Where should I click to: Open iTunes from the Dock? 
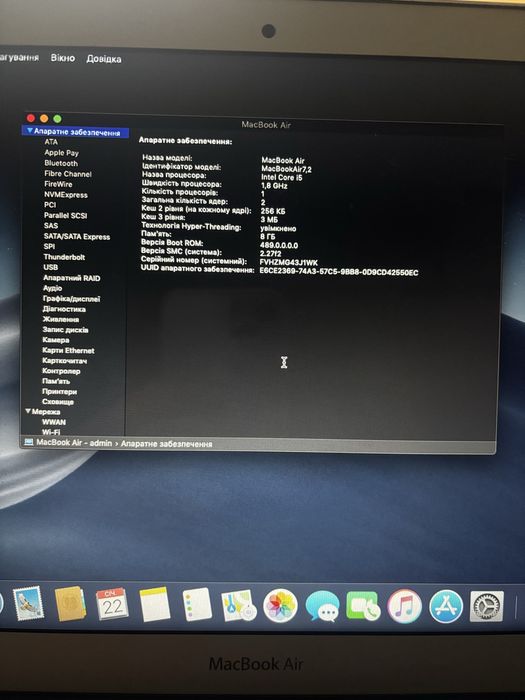(x=404, y=606)
